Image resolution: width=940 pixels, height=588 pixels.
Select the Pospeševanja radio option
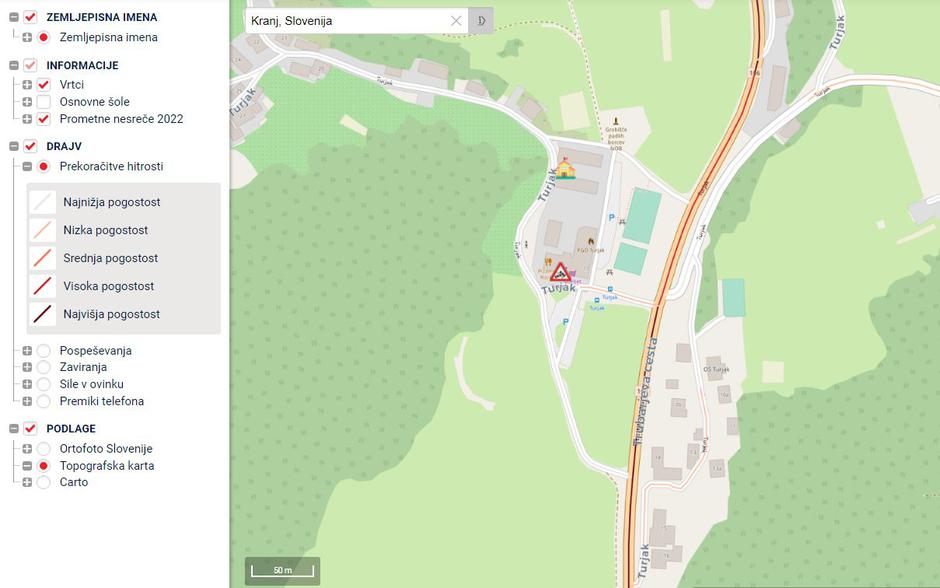[43, 351]
